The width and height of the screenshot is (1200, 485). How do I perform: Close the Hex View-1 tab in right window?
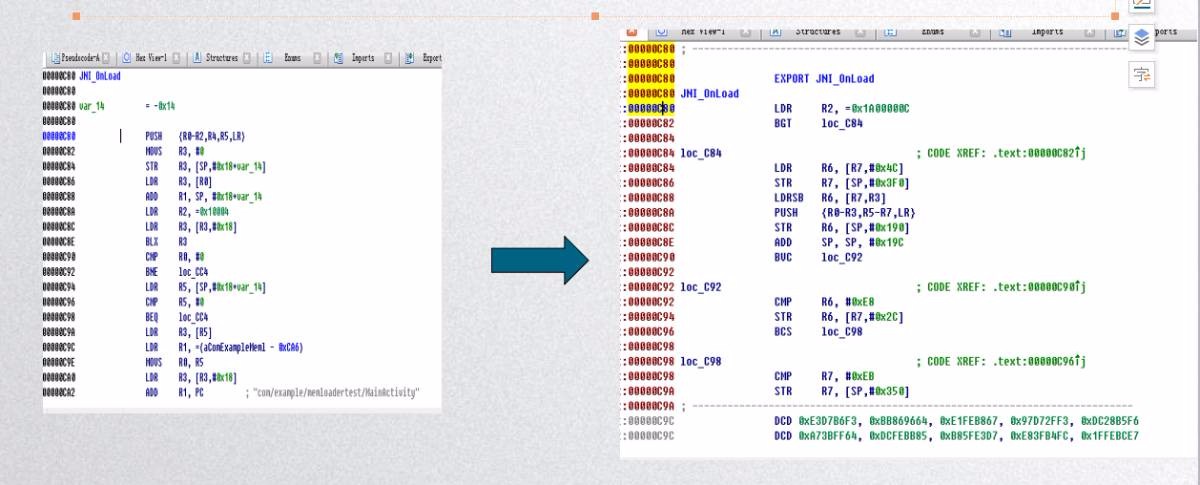click(746, 32)
